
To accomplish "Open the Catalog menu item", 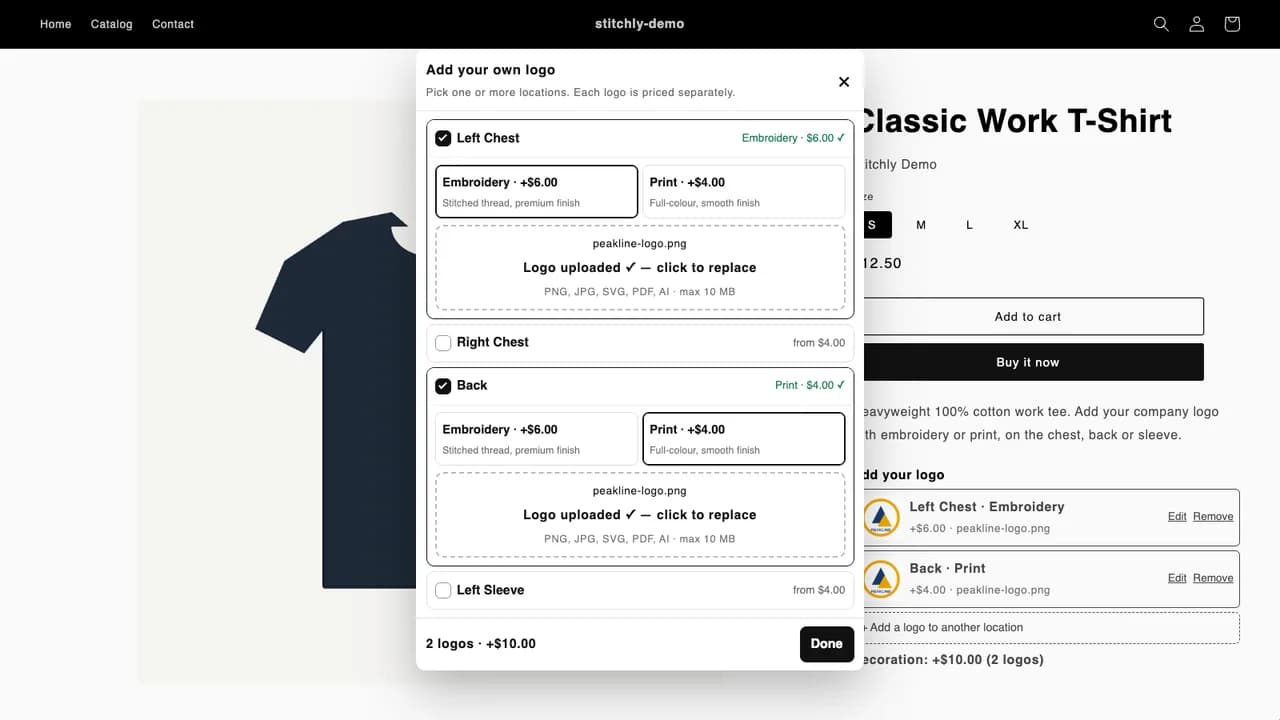I will [112, 24].
